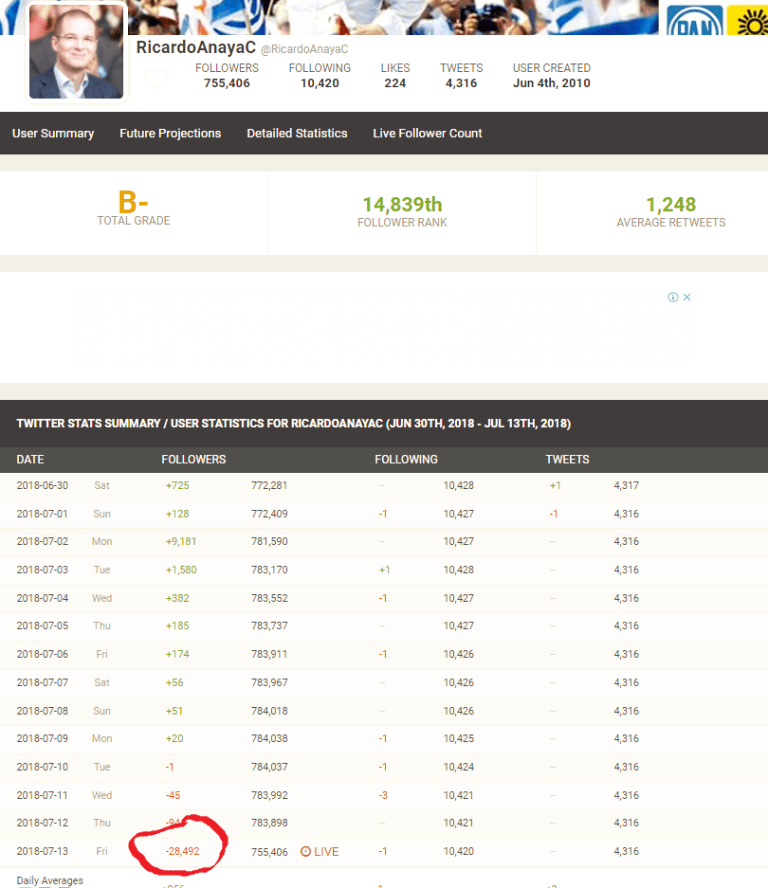The image size is (768, 888).
Task: Click the 1,248 average retweets figure
Action: pos(670,204)
